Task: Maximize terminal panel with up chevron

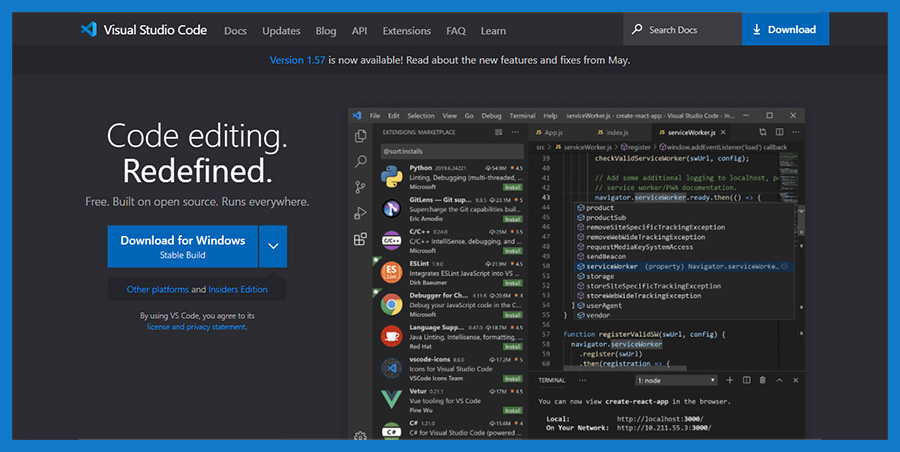Action: pyautogui.click(x=779, y=380)
